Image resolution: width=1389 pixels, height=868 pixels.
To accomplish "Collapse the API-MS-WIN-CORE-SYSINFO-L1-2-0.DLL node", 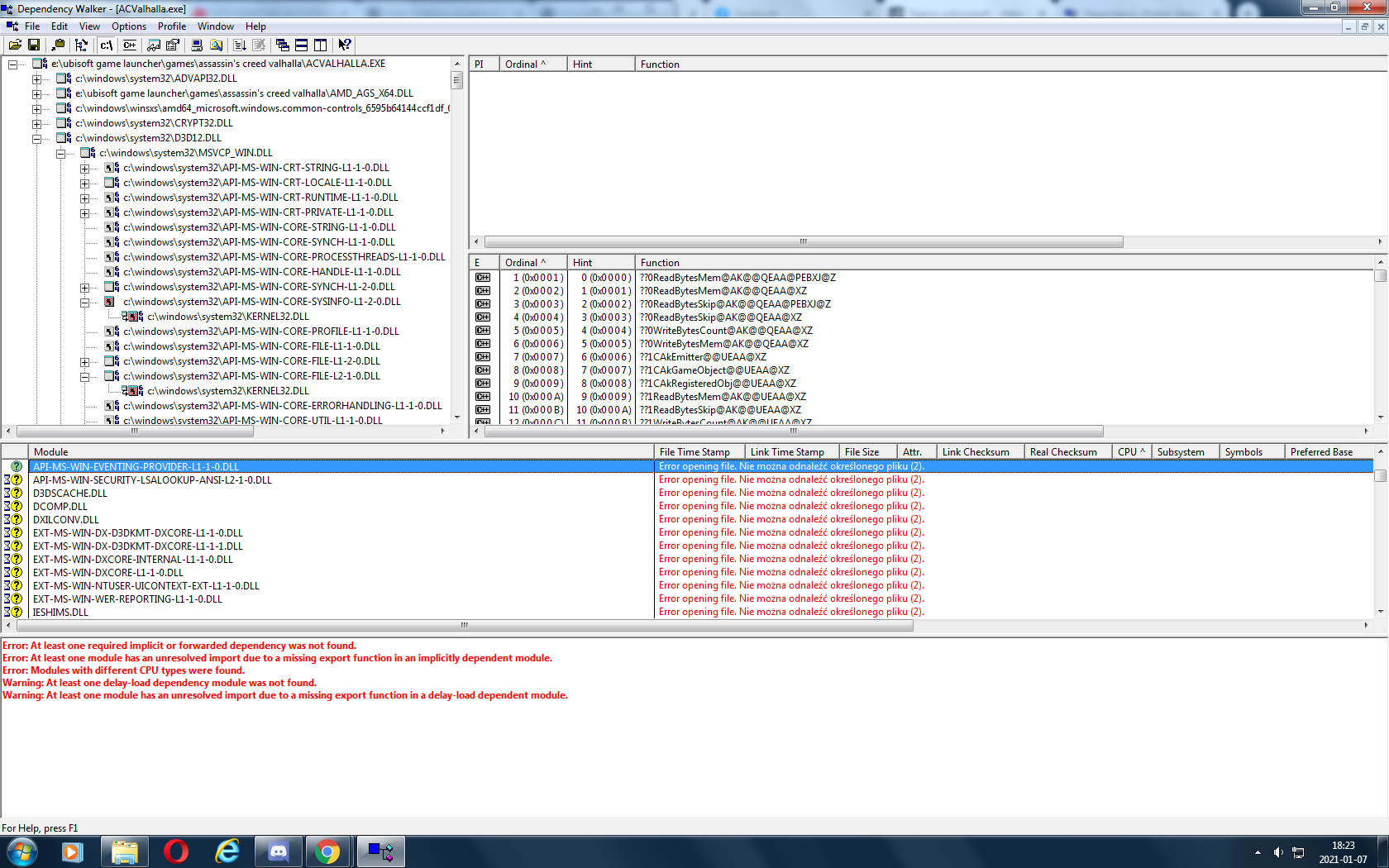I will (84, 303).
